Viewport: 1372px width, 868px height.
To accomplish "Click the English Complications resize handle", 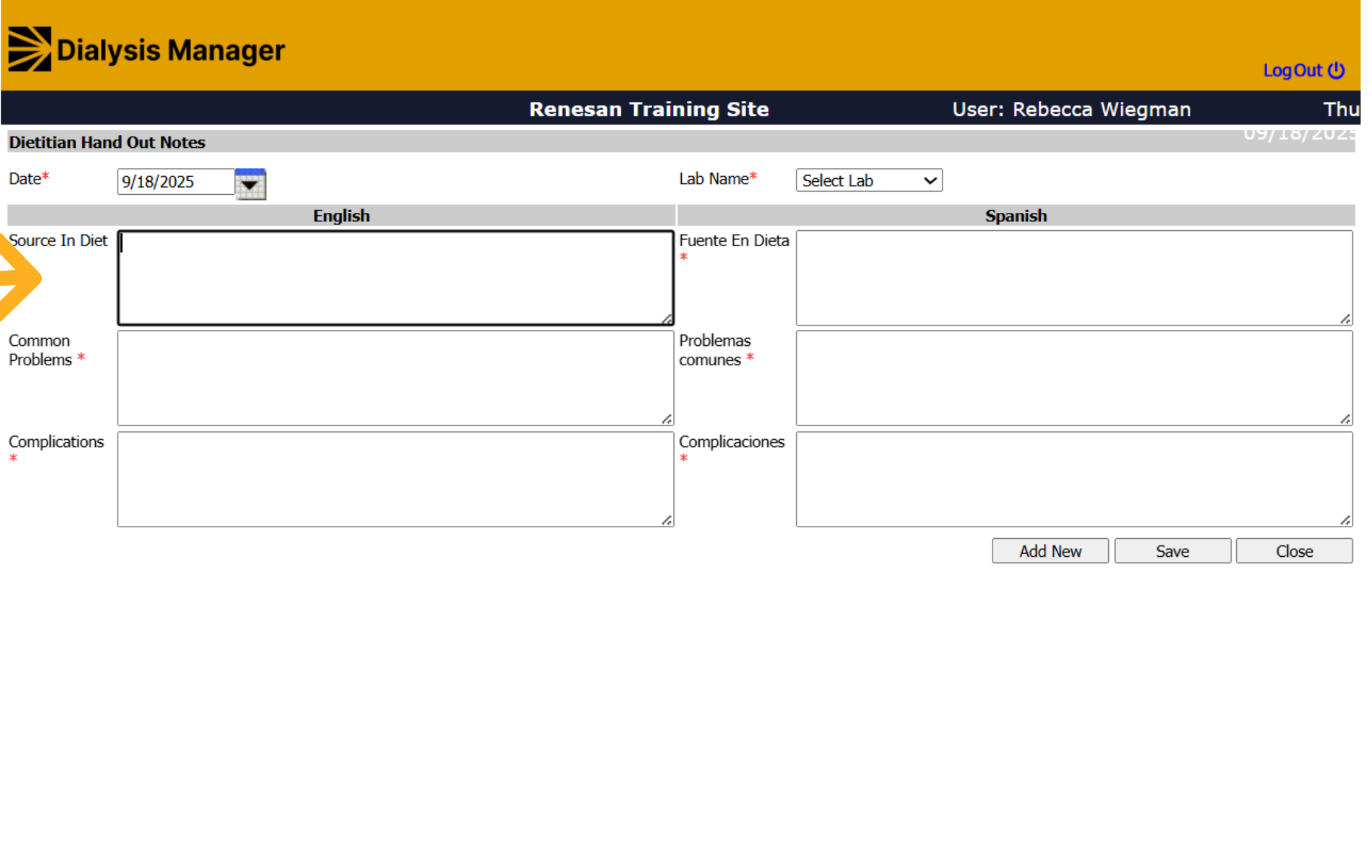I will [x=667, y=520].
